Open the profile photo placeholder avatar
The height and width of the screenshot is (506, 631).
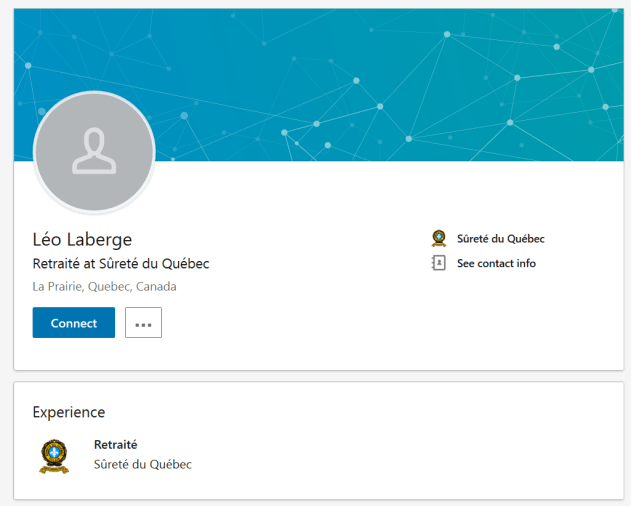pos(94,151)
